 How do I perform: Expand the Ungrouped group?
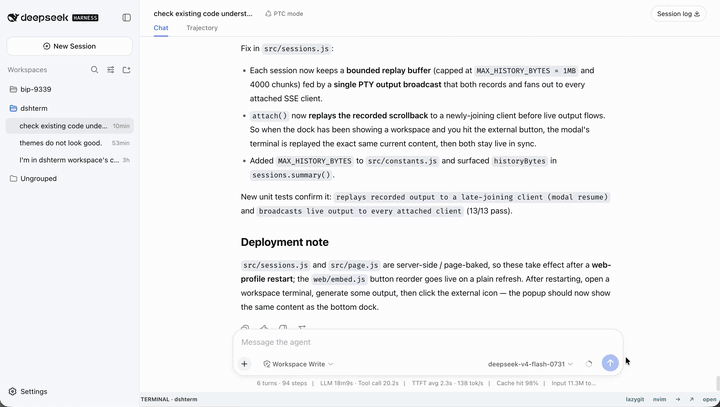(39, 178)
